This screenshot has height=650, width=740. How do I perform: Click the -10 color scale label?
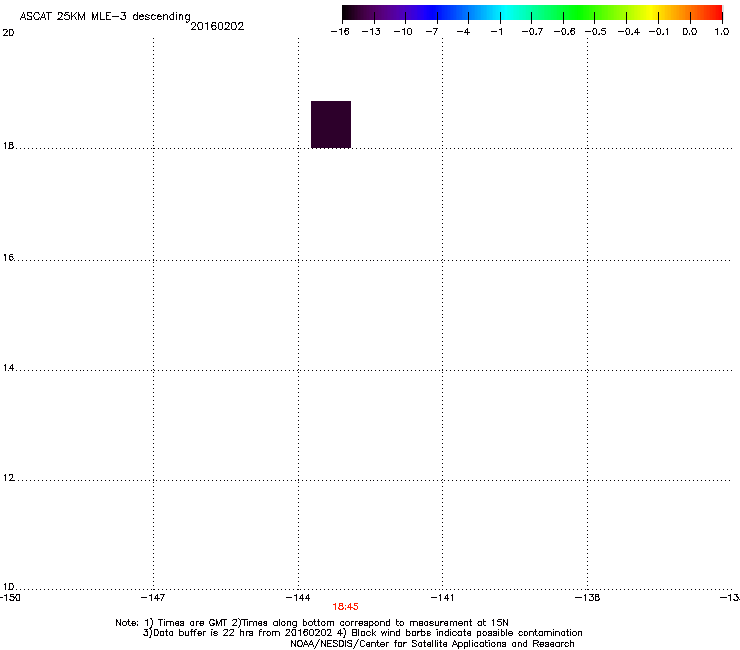tap(403, 32)
